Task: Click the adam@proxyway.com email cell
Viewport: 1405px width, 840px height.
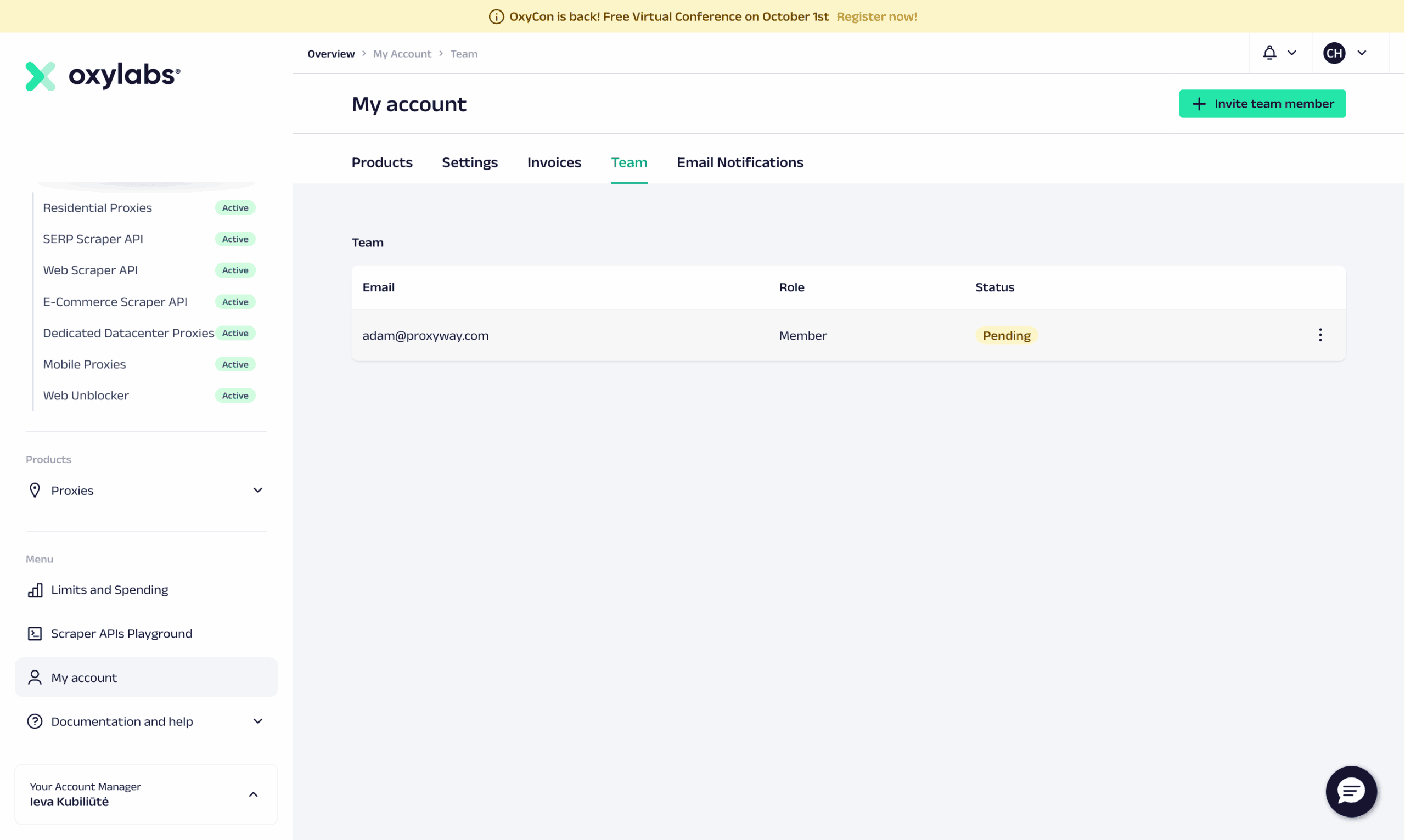Action: pos(426,335)
